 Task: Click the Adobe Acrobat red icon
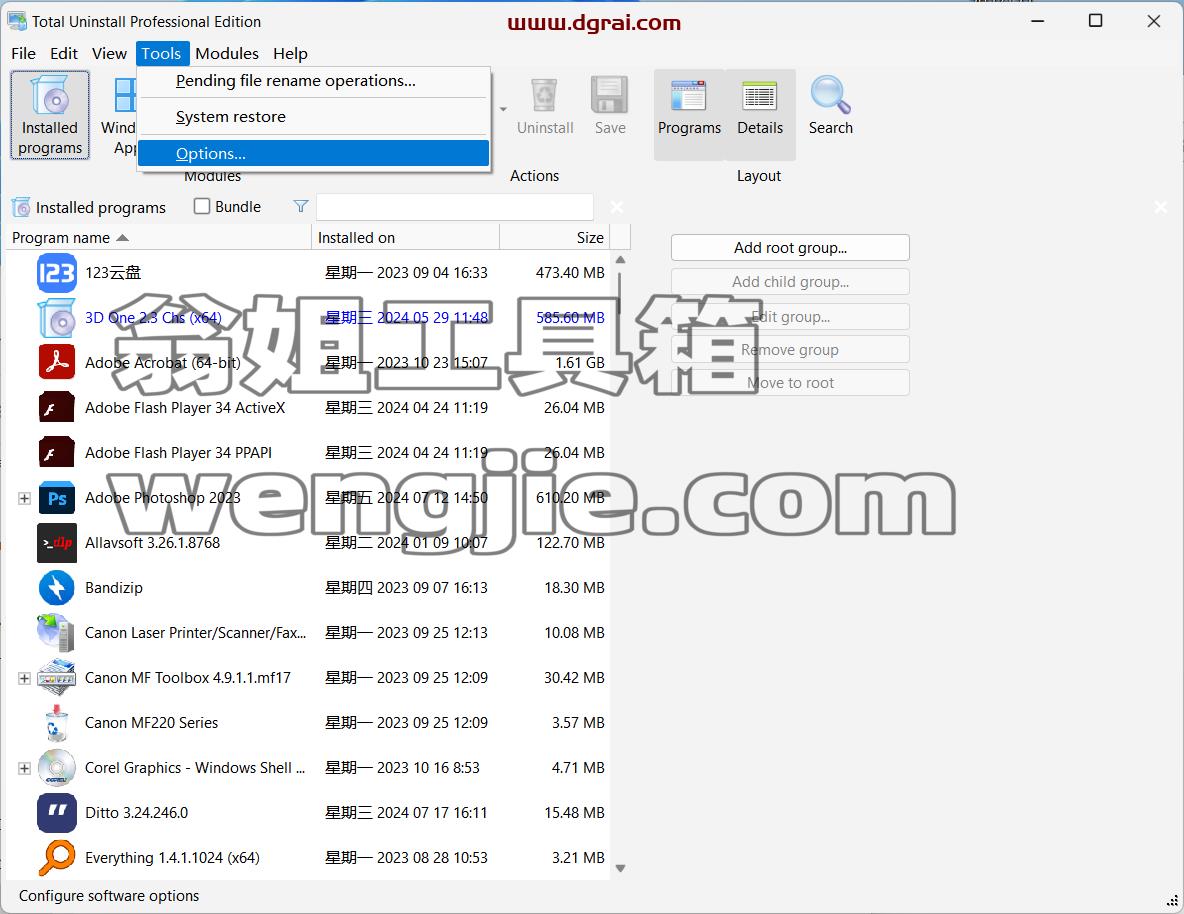[x=57, y=363]
